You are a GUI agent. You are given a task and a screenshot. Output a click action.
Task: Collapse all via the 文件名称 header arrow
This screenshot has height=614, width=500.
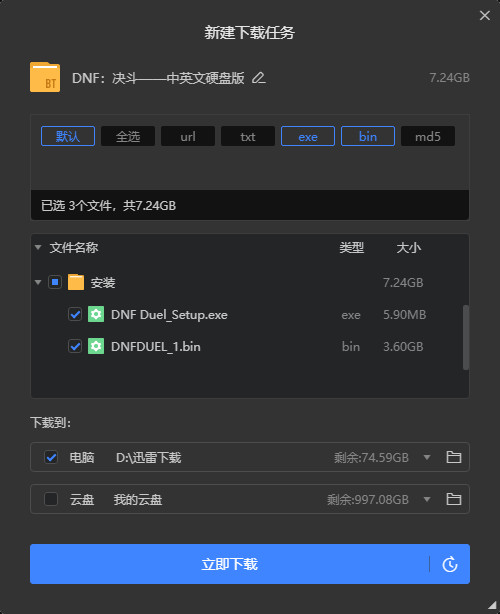(x=38, y=247)
